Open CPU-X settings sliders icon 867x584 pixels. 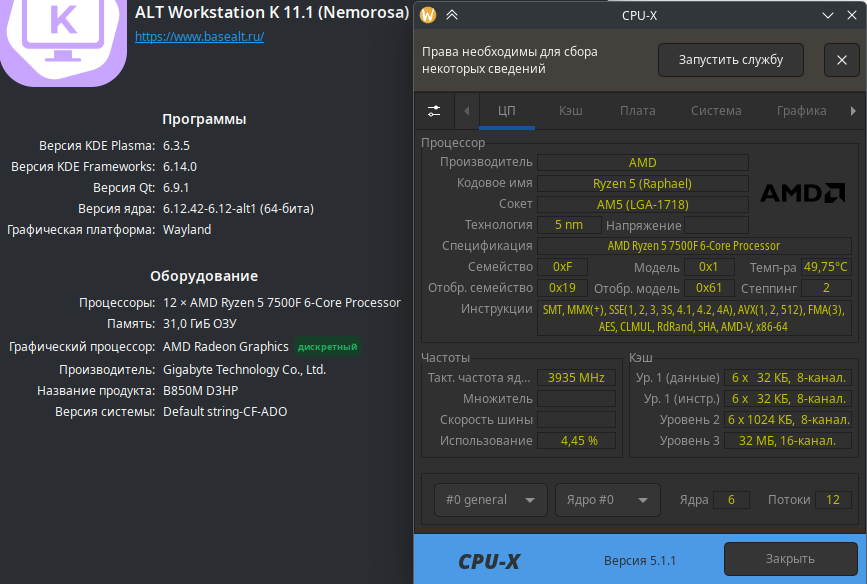pyautogui.click(x=434, y=111)
